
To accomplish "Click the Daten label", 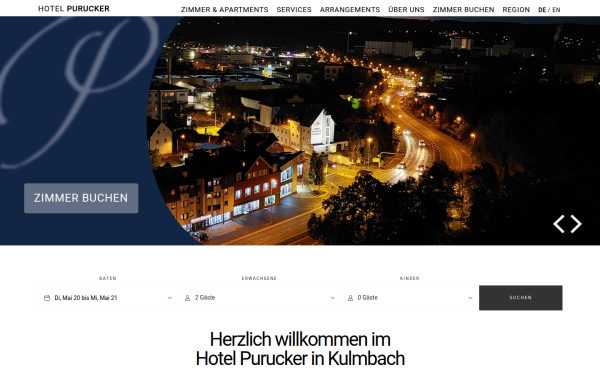I will 108,278.
